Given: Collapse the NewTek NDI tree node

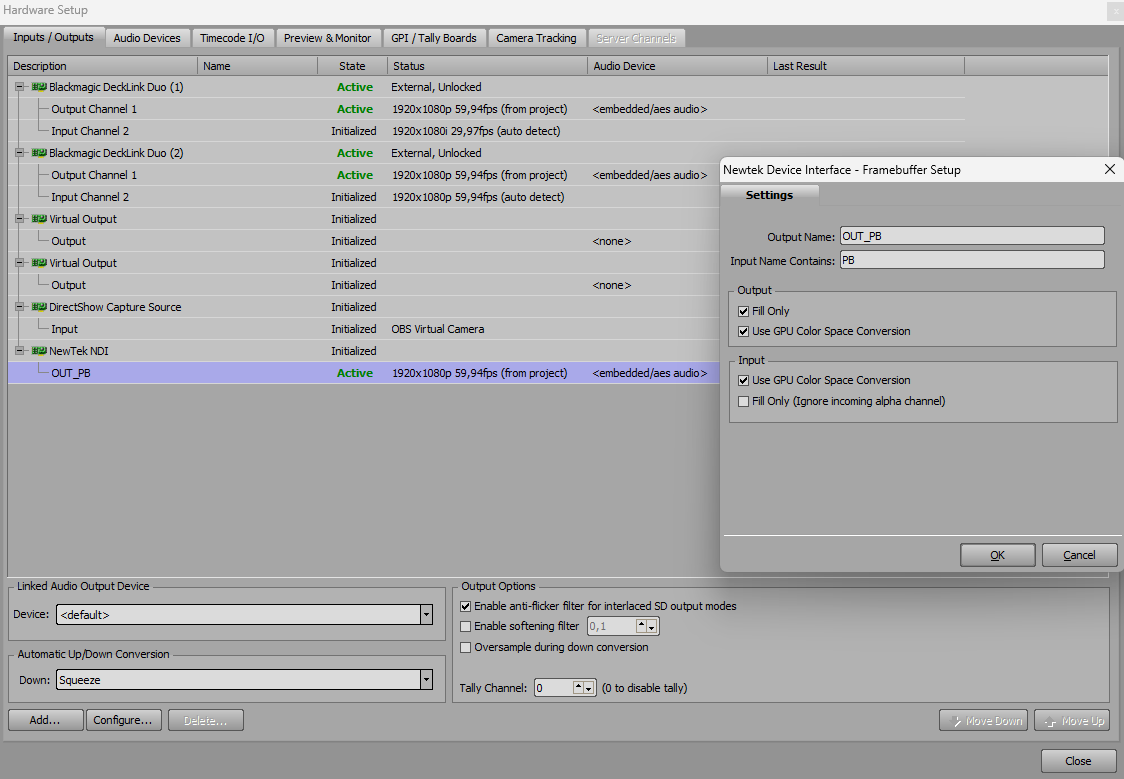Looking at the screenshot, I should [19, 351].
